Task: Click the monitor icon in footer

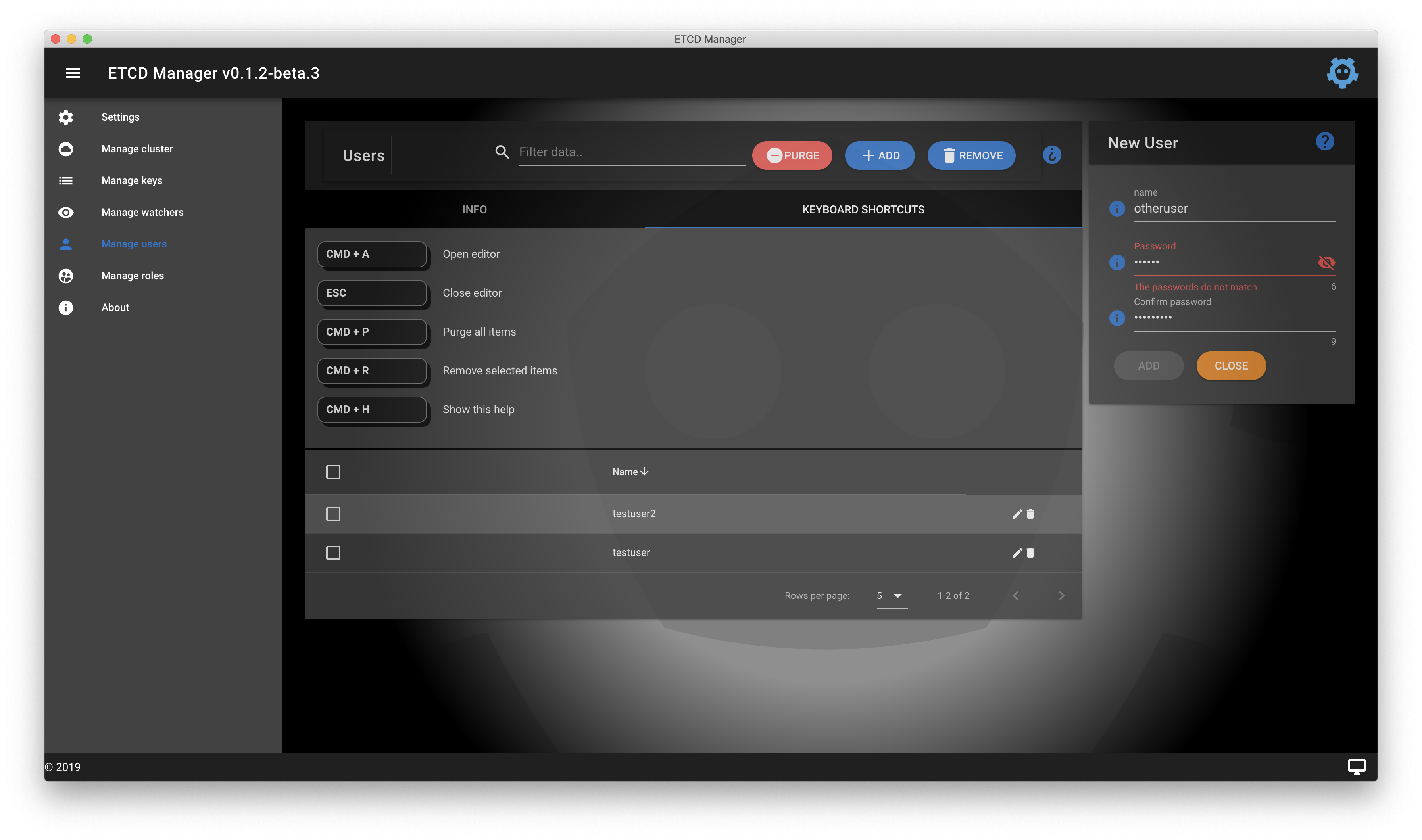Action: (x=1356, y=766)
